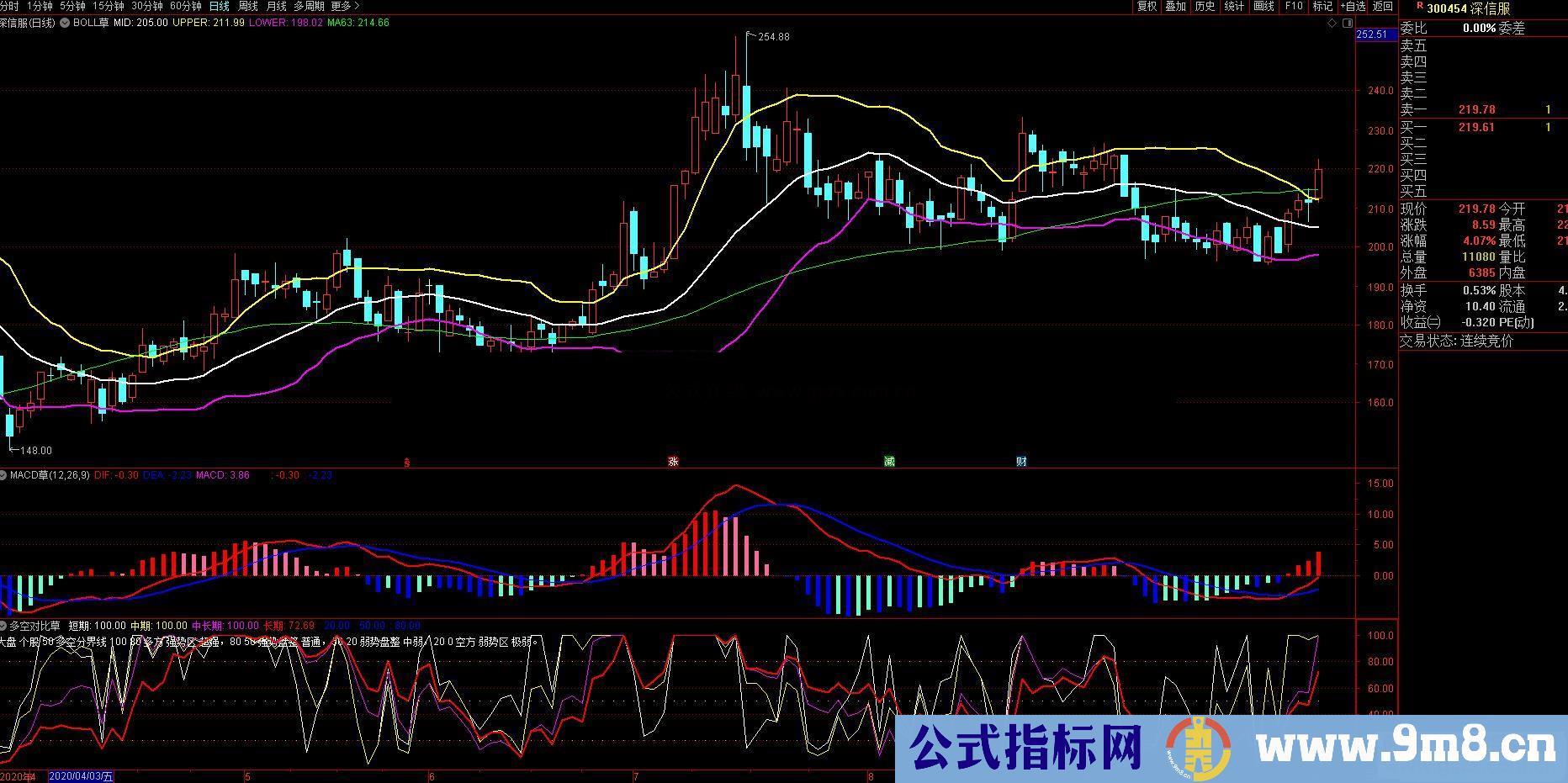Switch to 周线 weekly chart
Image resolution: width=1568 pixels, height=783 pixels.
tap(248, 6)
